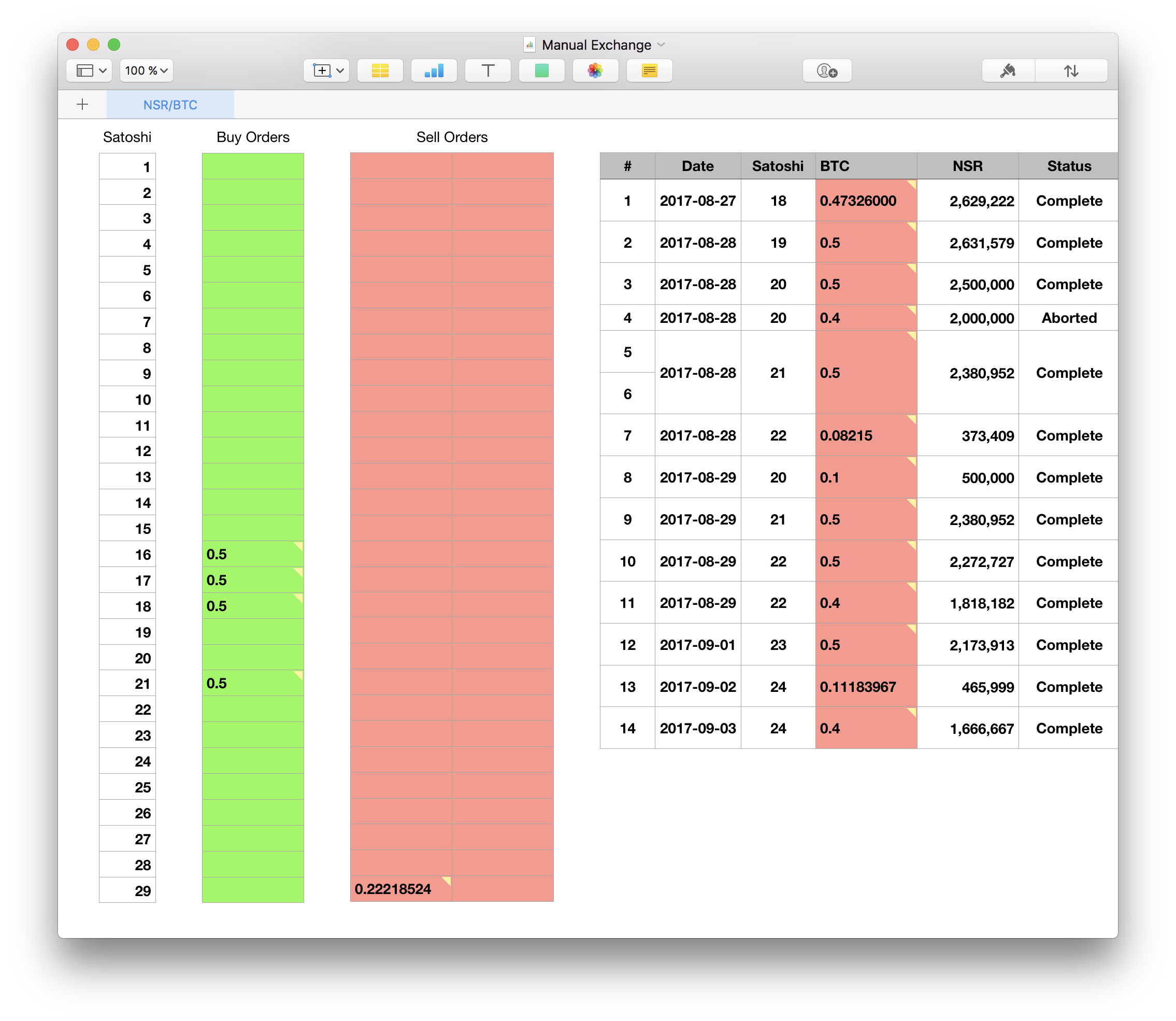The height and width of the screenshot is (1021, 1176).
Task: Select the Satoshi 18 cell of trade 1
Action: click(x=778, y=201)
